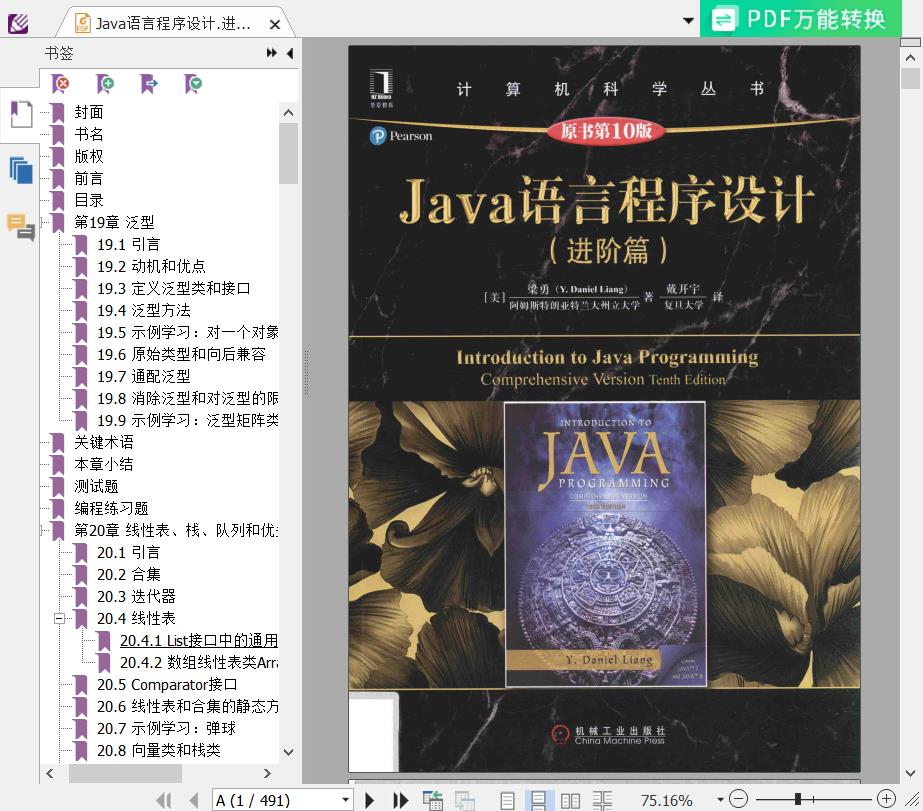Click the add bookmark icon
The image size is (923, 811).
(105, 84)
